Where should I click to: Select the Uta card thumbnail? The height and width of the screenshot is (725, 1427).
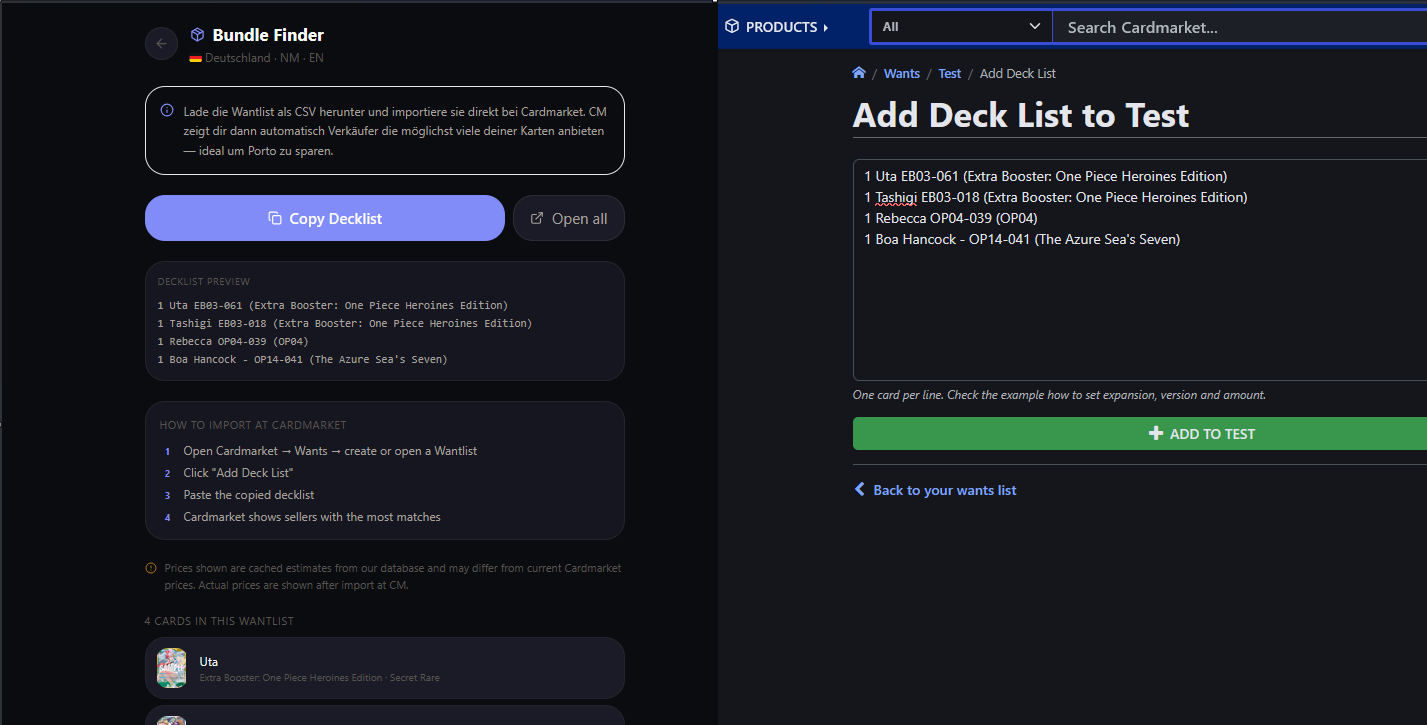point(172,668)
